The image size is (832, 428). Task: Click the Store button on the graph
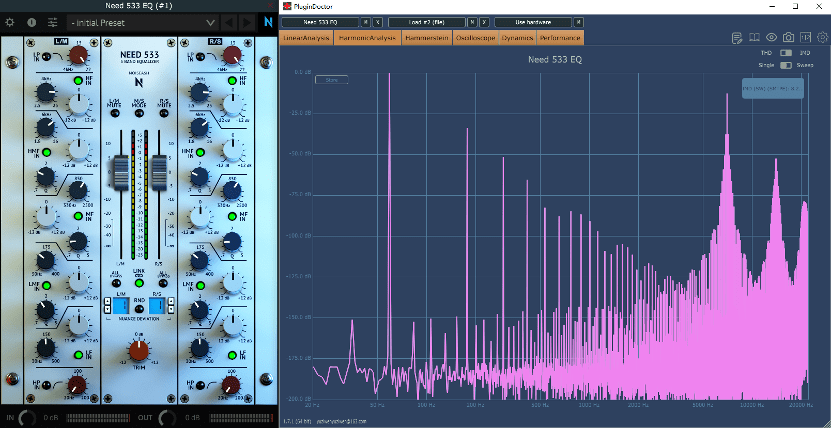coord(332,80)
